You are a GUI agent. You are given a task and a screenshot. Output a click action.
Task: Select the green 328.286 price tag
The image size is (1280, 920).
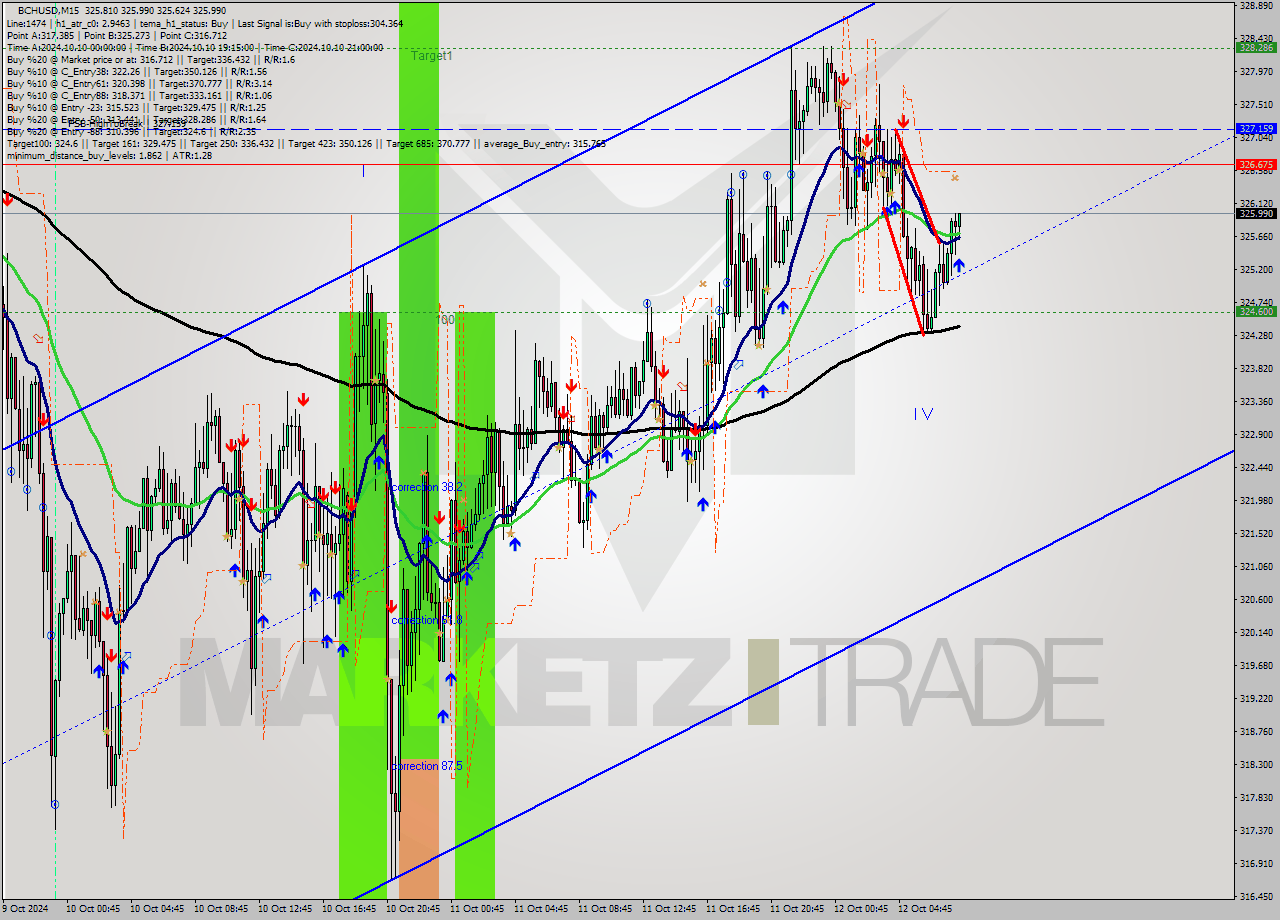pyautogui.click(x=1256, y=47)
